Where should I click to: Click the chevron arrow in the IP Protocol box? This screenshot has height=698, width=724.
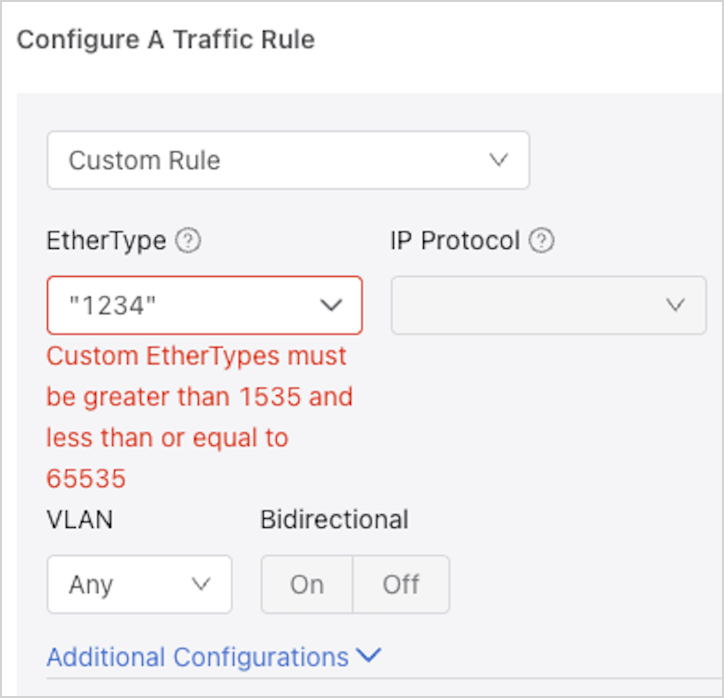(x=676, y=305)
